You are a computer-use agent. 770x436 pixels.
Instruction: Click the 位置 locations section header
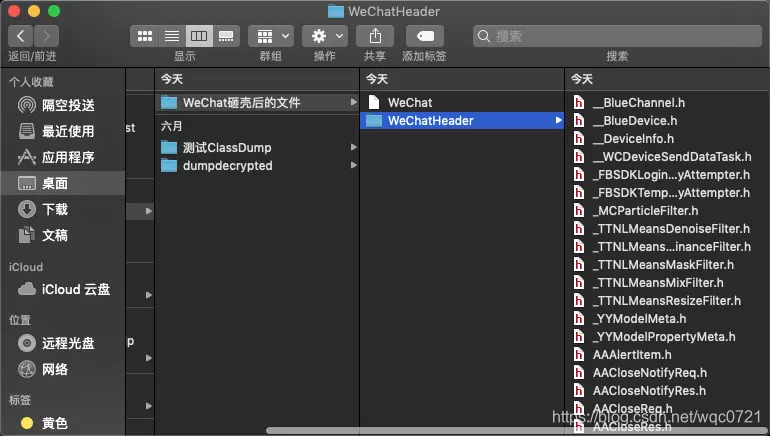[20, 320]
